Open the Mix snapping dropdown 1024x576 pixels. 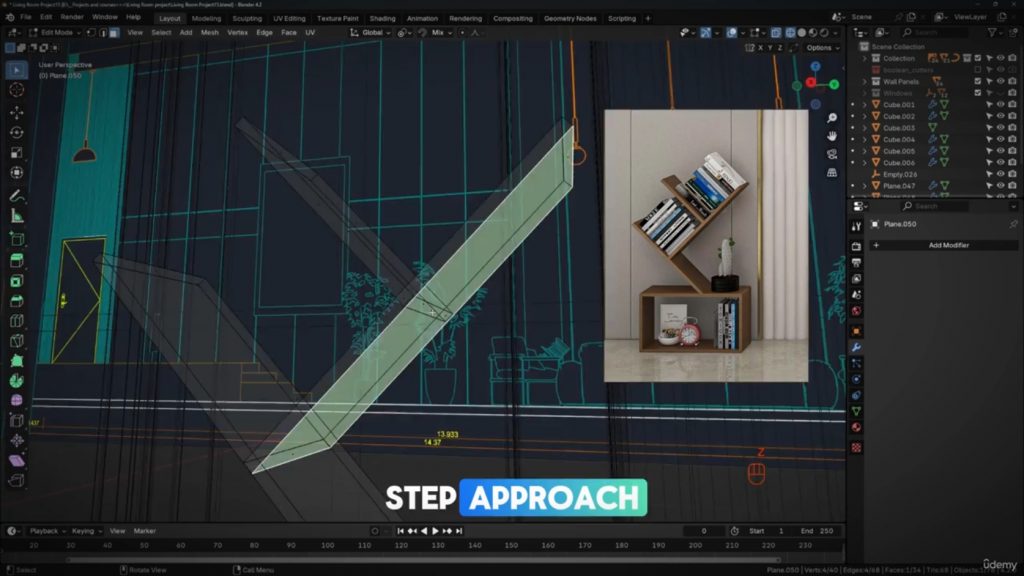(x=441, y=32)
